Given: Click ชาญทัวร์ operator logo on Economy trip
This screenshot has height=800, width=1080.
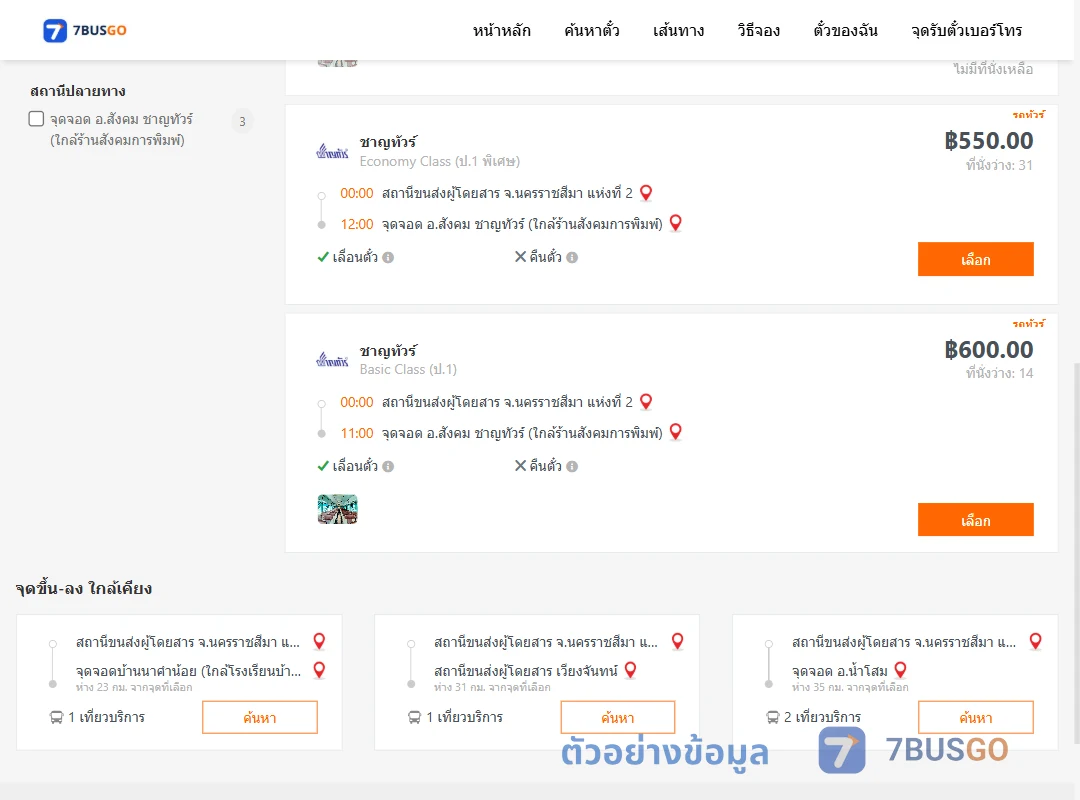Looking at the screenshot, I should pos(333,151).
